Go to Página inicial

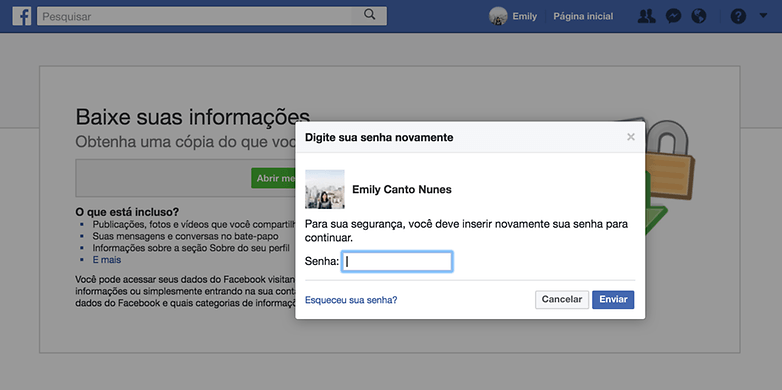click(583, 16)
